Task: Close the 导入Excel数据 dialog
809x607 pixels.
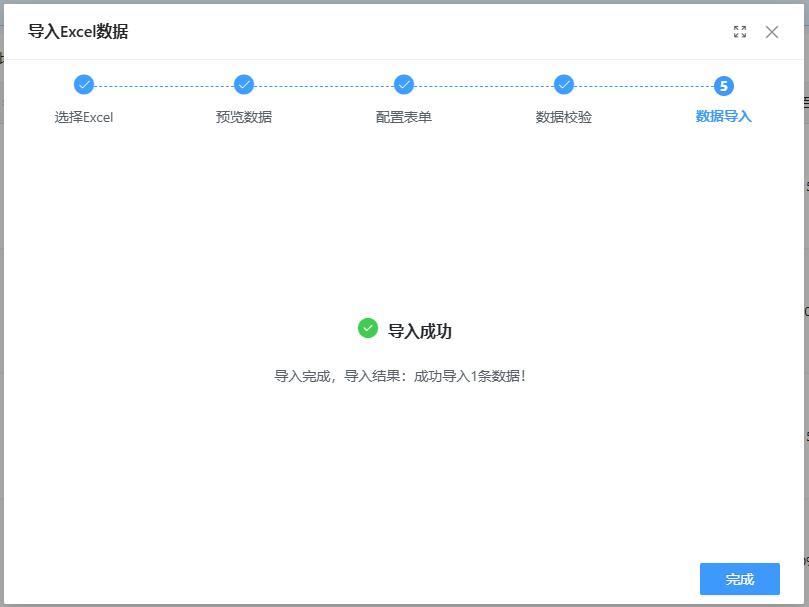Action: (x=772, y=32)
